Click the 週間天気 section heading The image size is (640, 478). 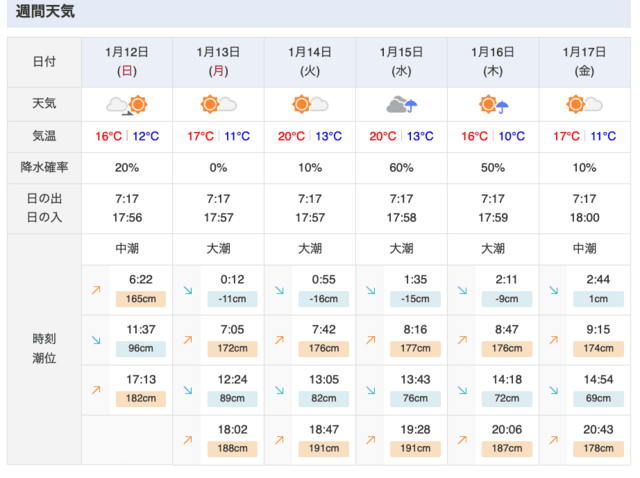click(x=43, y=12)
